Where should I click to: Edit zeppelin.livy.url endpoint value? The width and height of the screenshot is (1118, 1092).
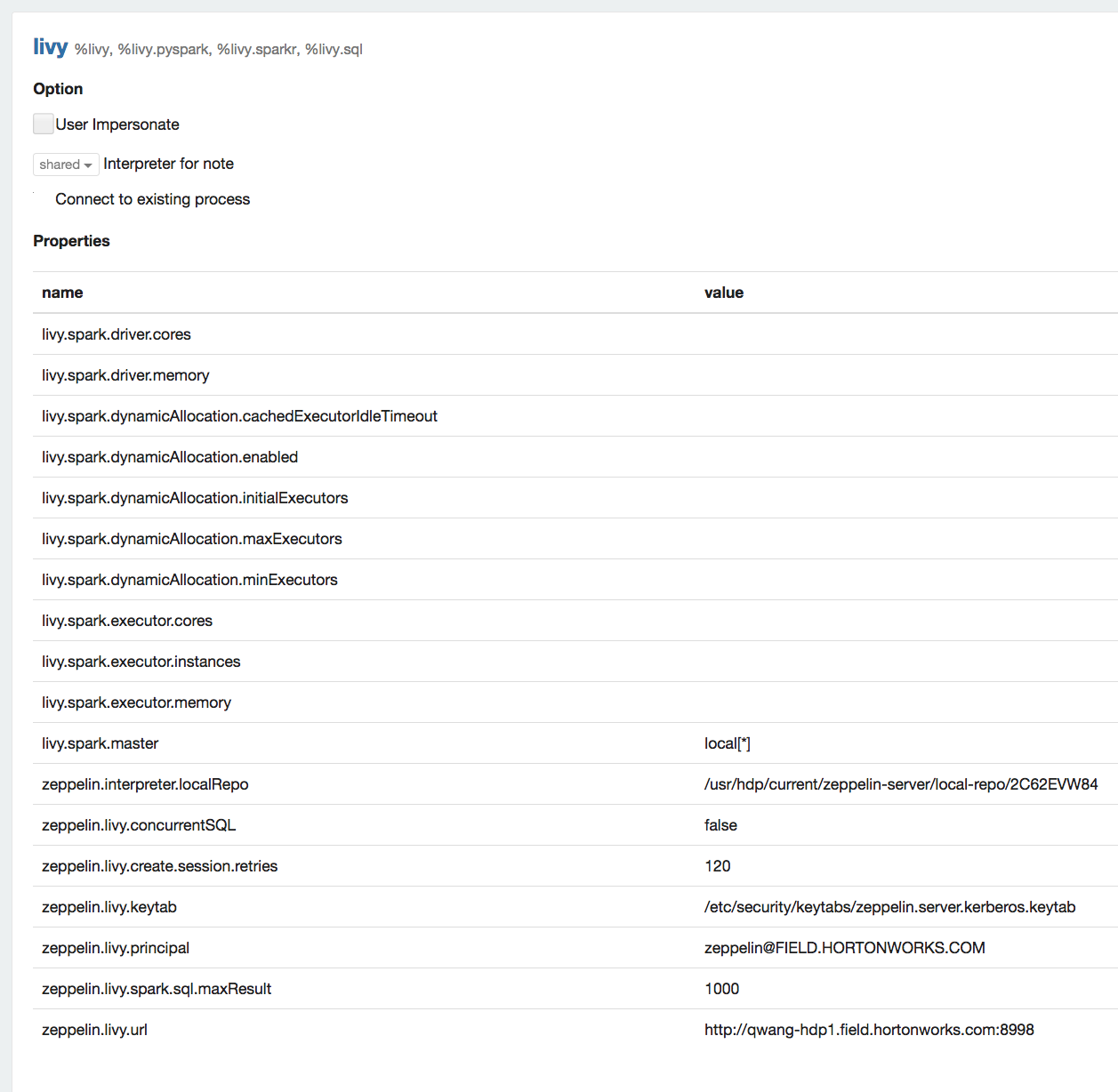tap(869, 1030)
